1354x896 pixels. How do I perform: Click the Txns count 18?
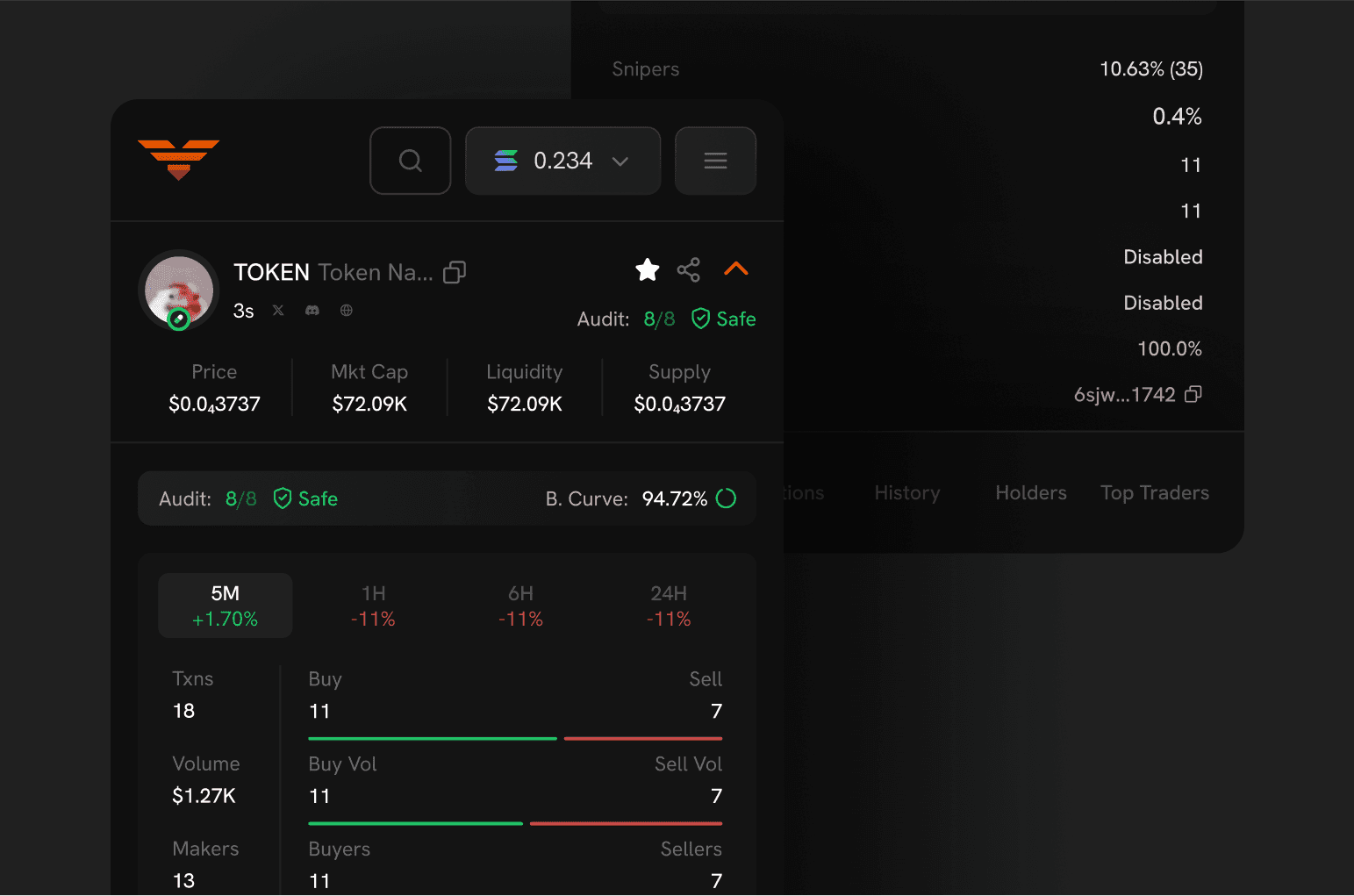tap(183, 711)
